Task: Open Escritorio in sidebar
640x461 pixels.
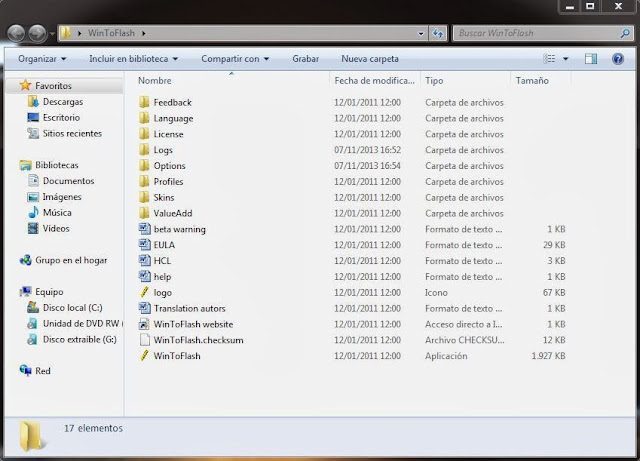Action: pyautogui.click(x=61, y=118)
